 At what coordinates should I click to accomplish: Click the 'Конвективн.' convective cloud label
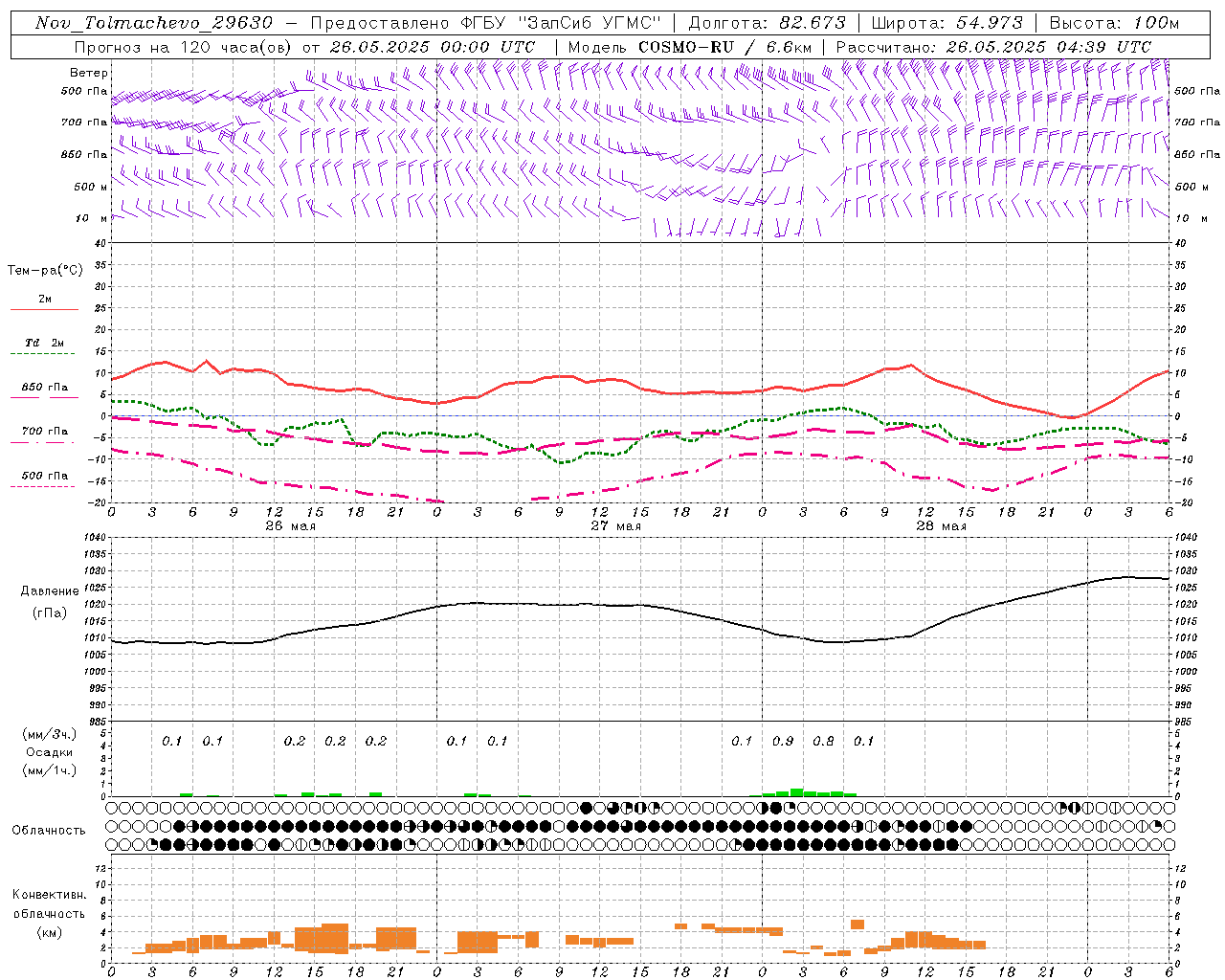[50, 895]
